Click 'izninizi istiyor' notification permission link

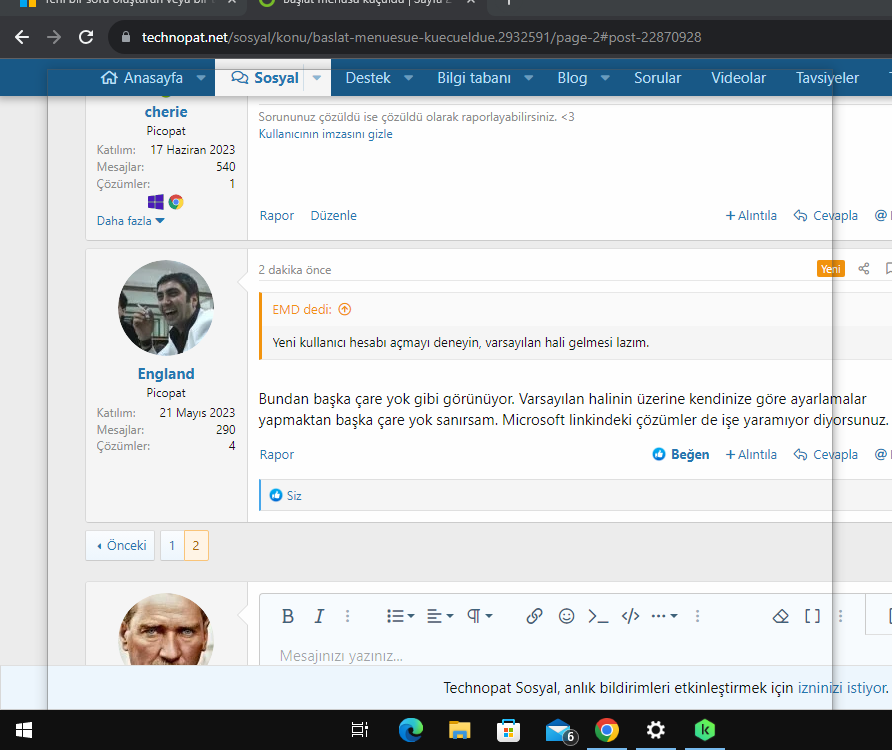tap(842, 688)
